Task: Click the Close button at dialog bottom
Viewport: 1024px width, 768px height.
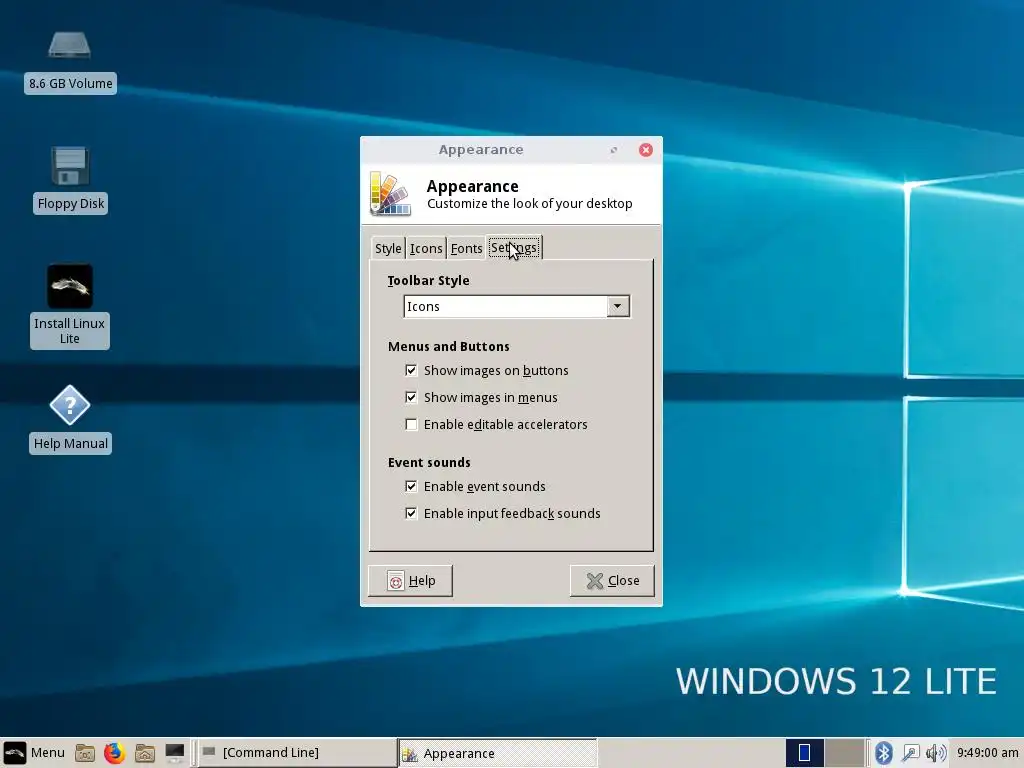Action: pyautogui.click(x=612, y=581)
